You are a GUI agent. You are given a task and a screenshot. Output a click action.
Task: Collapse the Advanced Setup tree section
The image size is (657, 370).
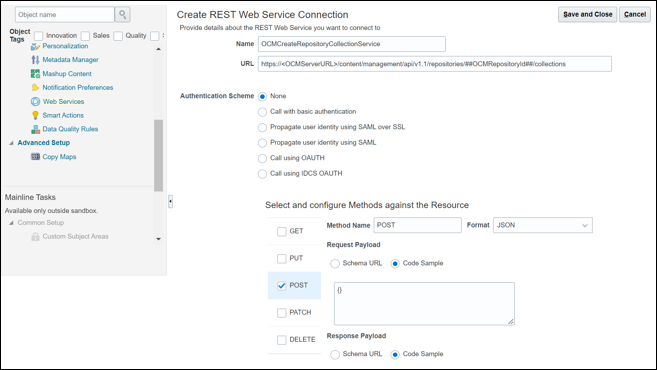tap(11, 143)
